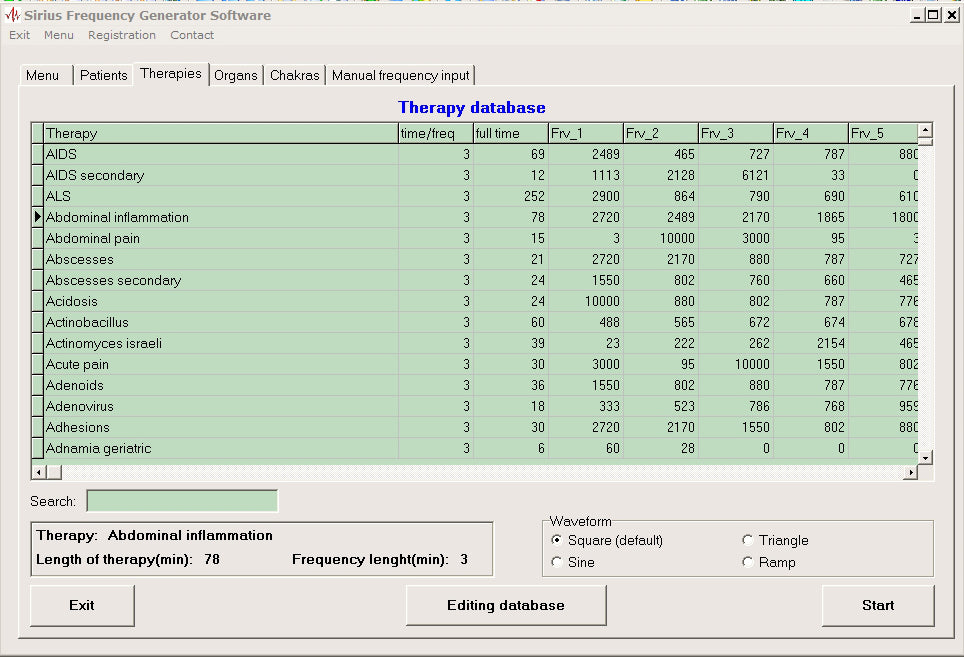Click the horizontal scrollbar thumb

54,473
